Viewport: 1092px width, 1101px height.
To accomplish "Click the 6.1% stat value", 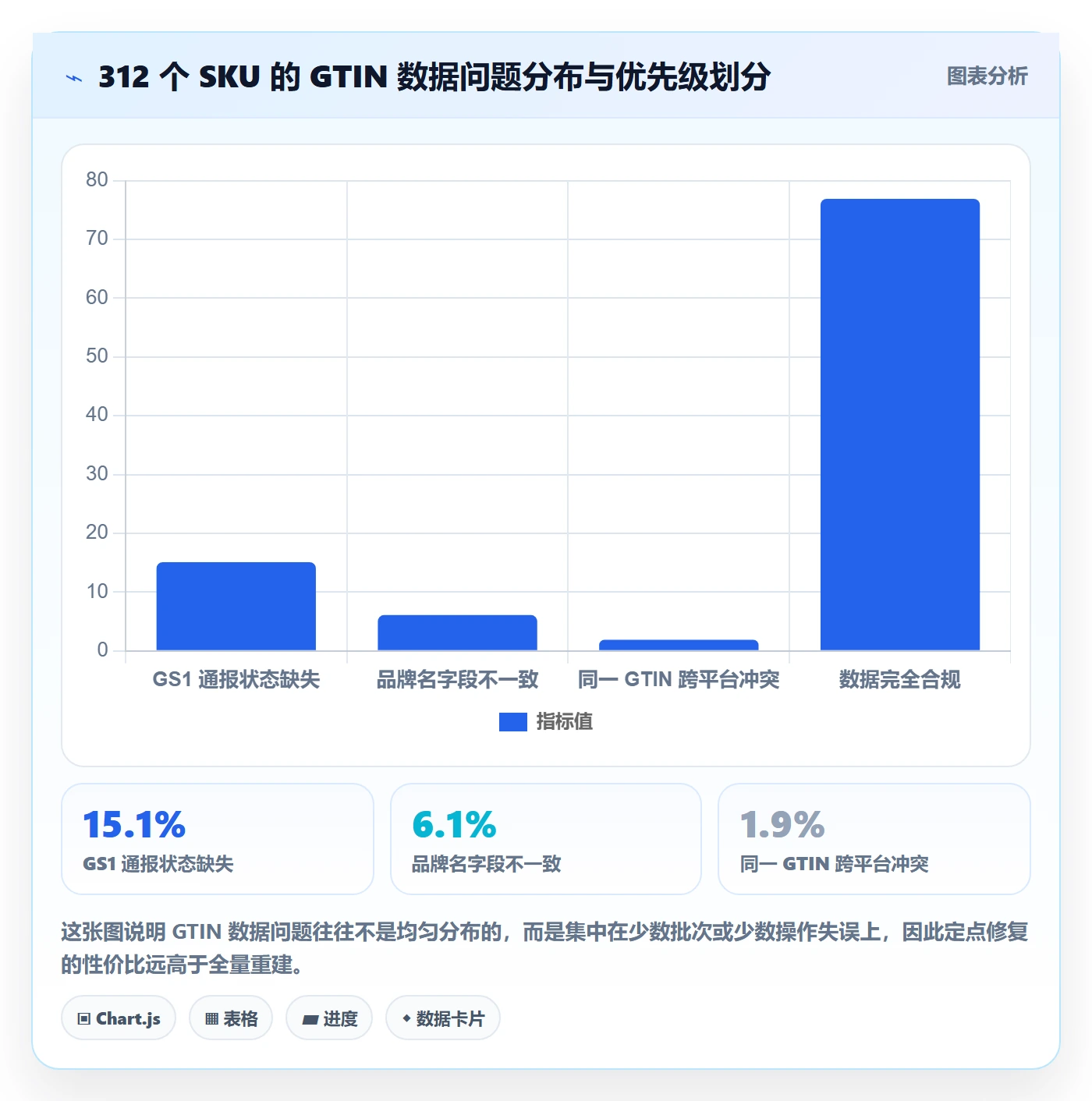I will (x=454, y=825).
